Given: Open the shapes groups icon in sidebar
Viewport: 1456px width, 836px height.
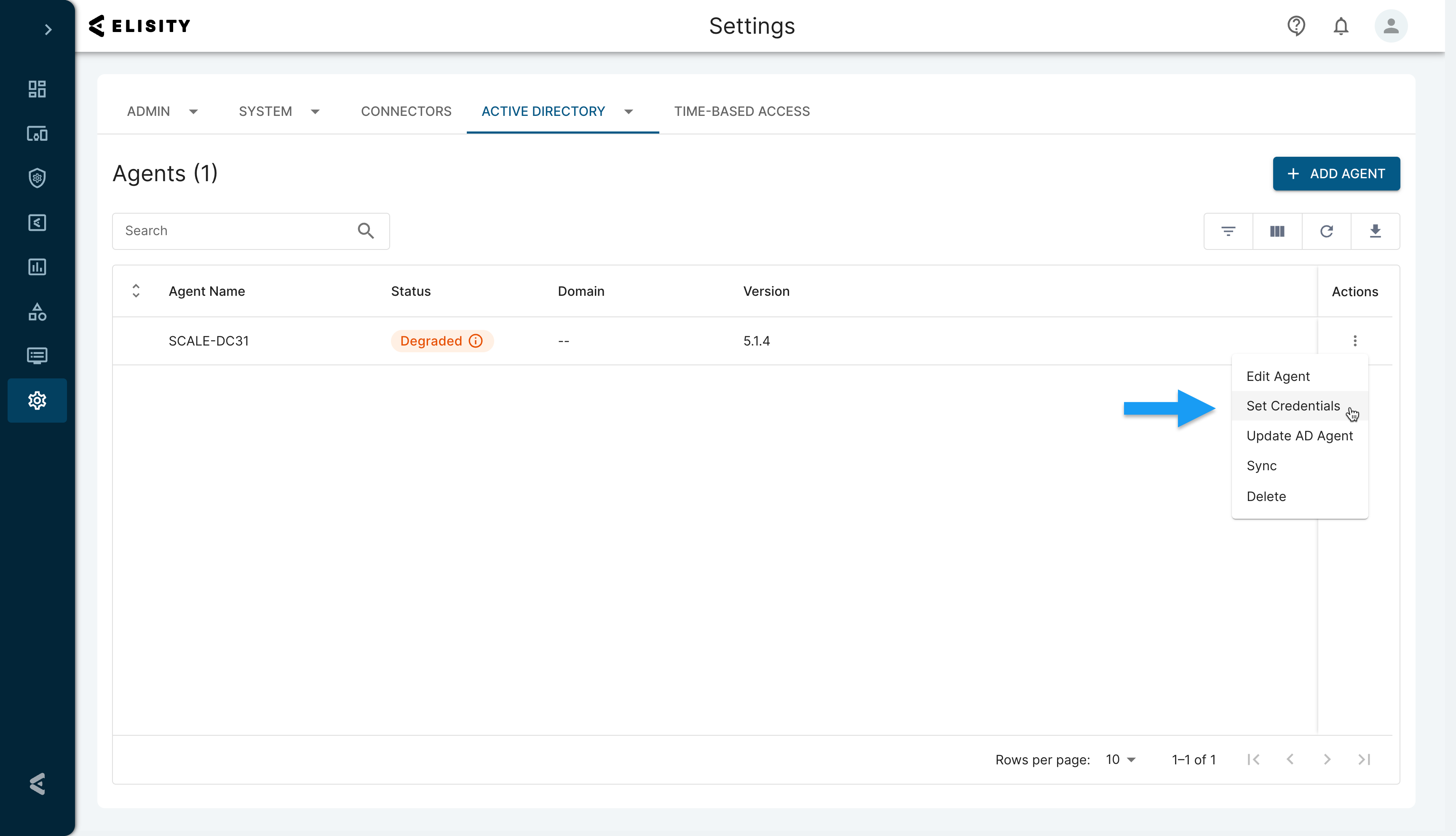Looking at the screenshot, I should tap(37, 312).
